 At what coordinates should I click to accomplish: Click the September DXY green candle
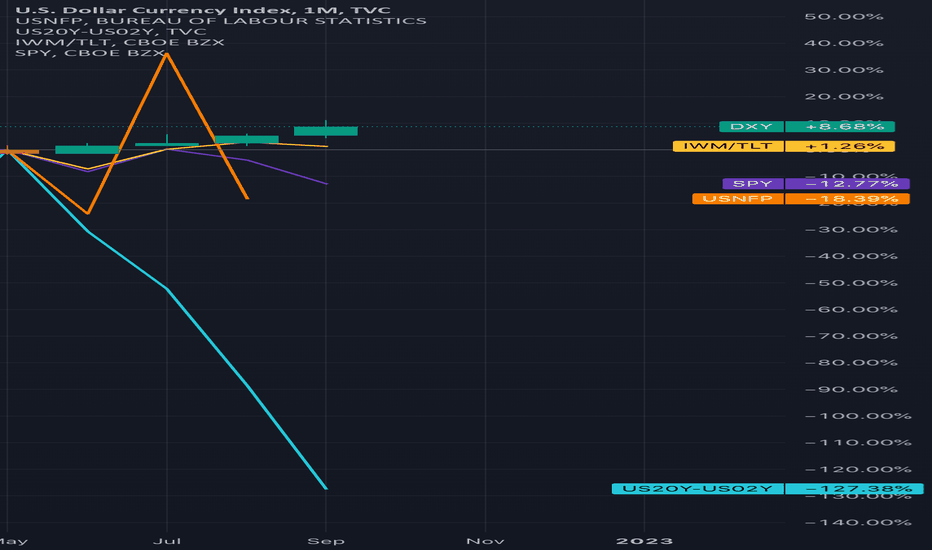tap(326, 131)
